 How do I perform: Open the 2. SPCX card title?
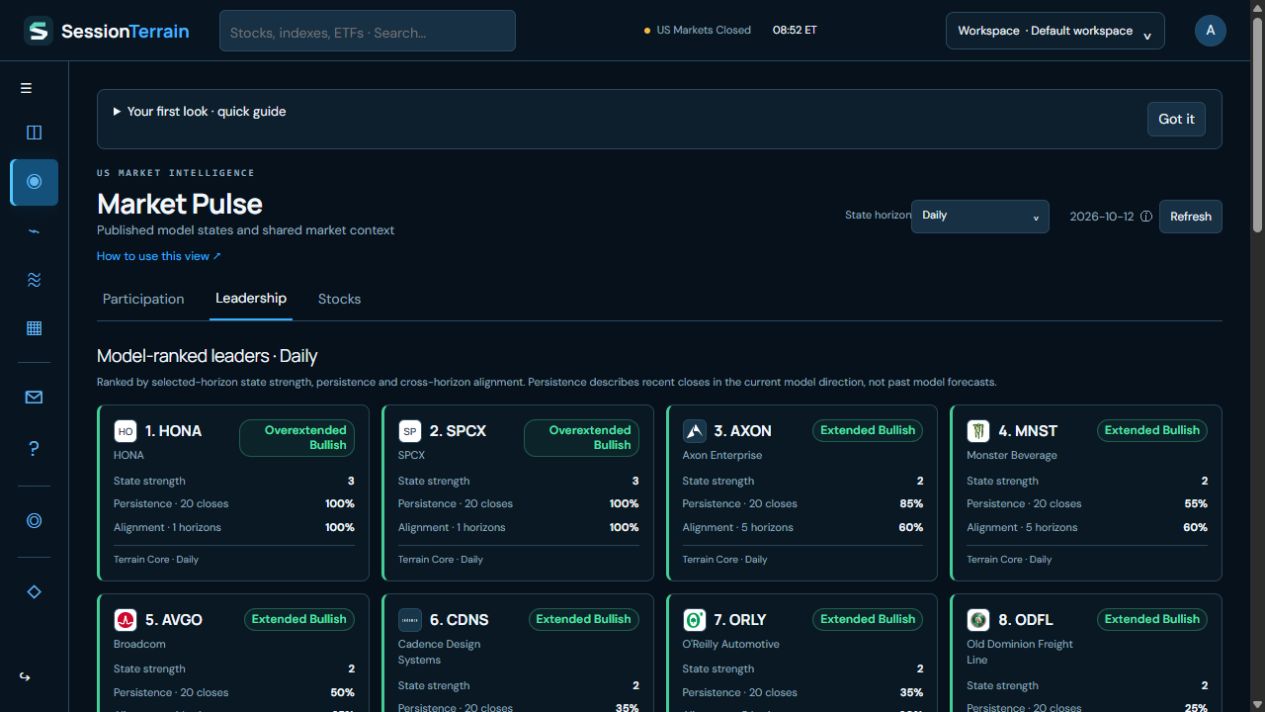pyautogui.click(x=458, y=431)
